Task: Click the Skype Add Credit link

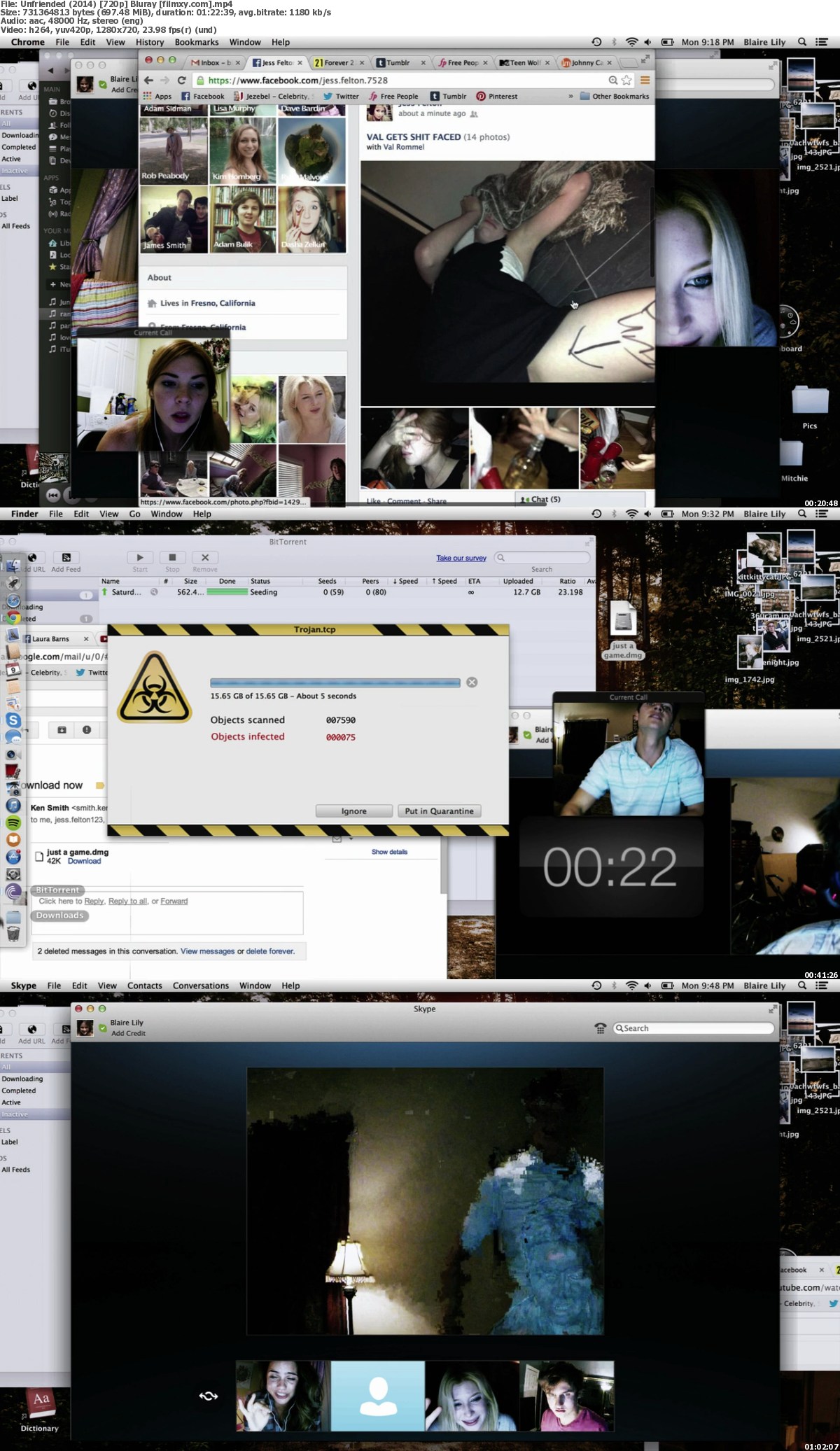Action: coord(128,1033)
